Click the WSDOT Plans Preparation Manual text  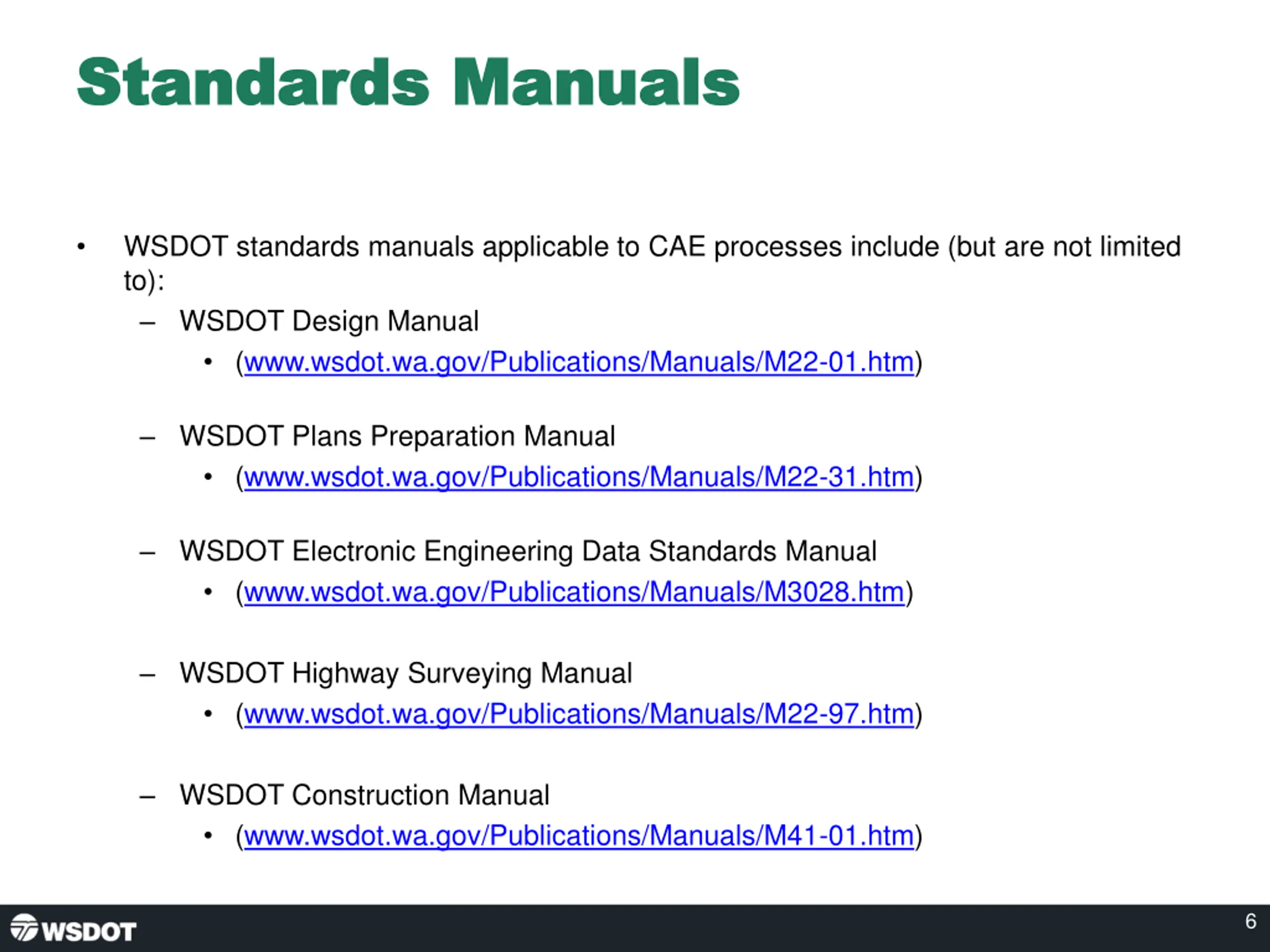397,436
